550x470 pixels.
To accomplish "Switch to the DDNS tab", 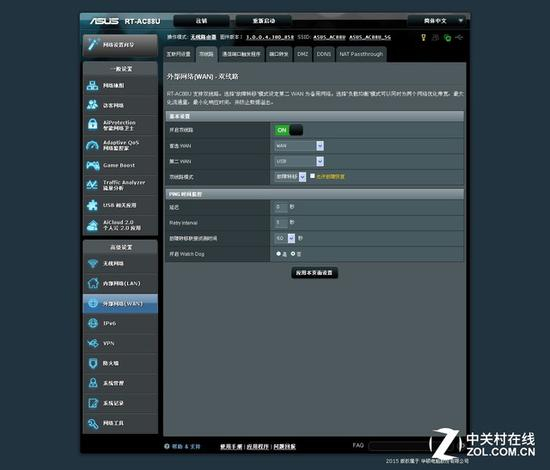I will coord(323,54).
